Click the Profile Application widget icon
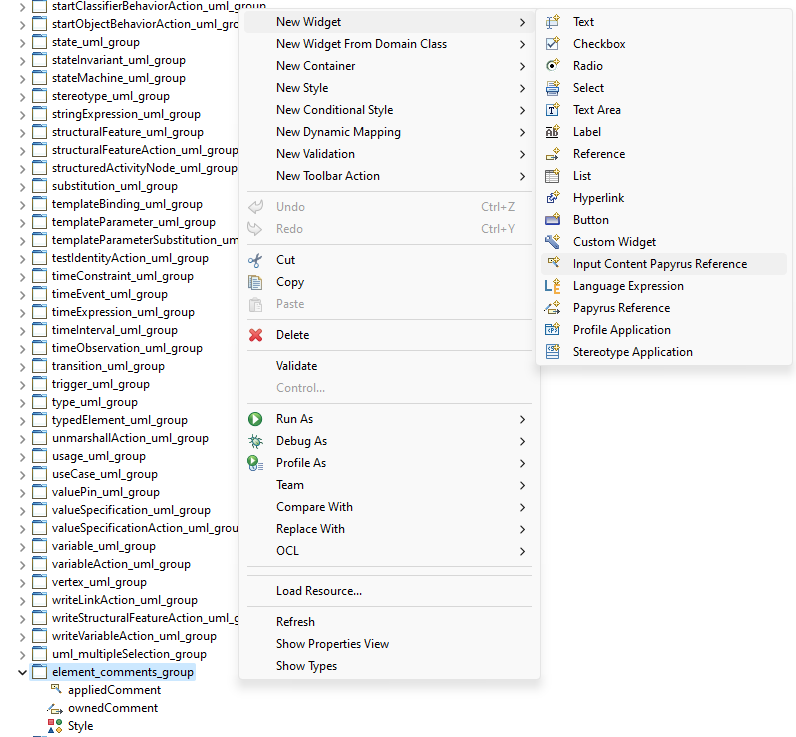Screen dimensions: 796x737 point(552,330)
